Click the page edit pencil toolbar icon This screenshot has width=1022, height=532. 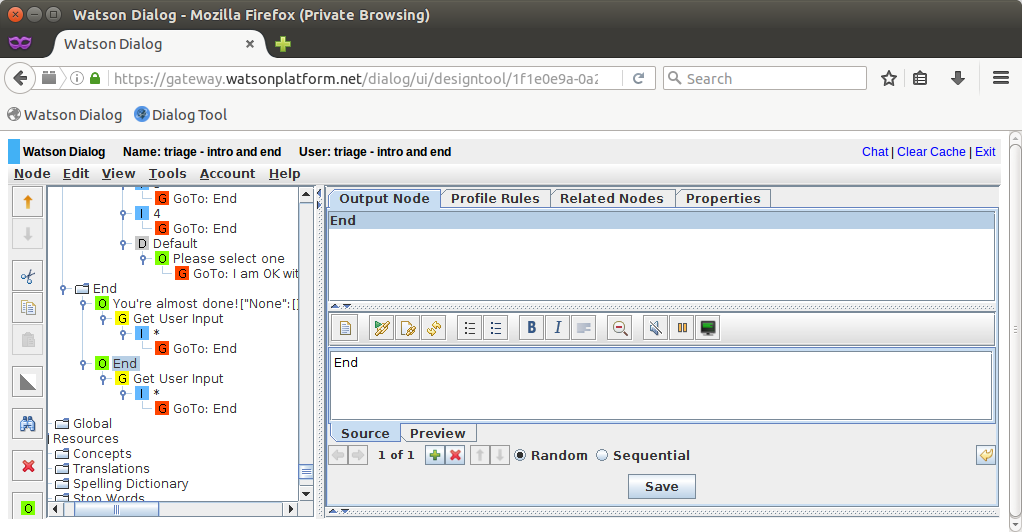[408, 328]
